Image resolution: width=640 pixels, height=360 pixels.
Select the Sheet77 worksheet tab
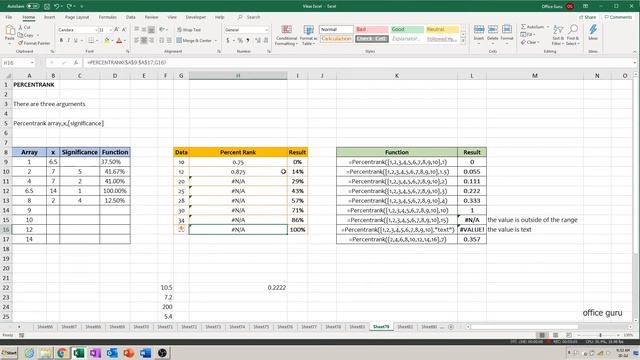coord(309,327)
